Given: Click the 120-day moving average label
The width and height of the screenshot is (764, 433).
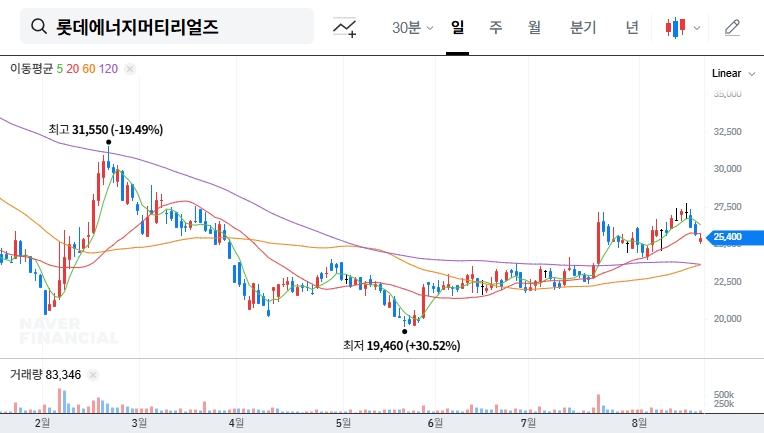Looking at the screenshot, I should point(108,69).
